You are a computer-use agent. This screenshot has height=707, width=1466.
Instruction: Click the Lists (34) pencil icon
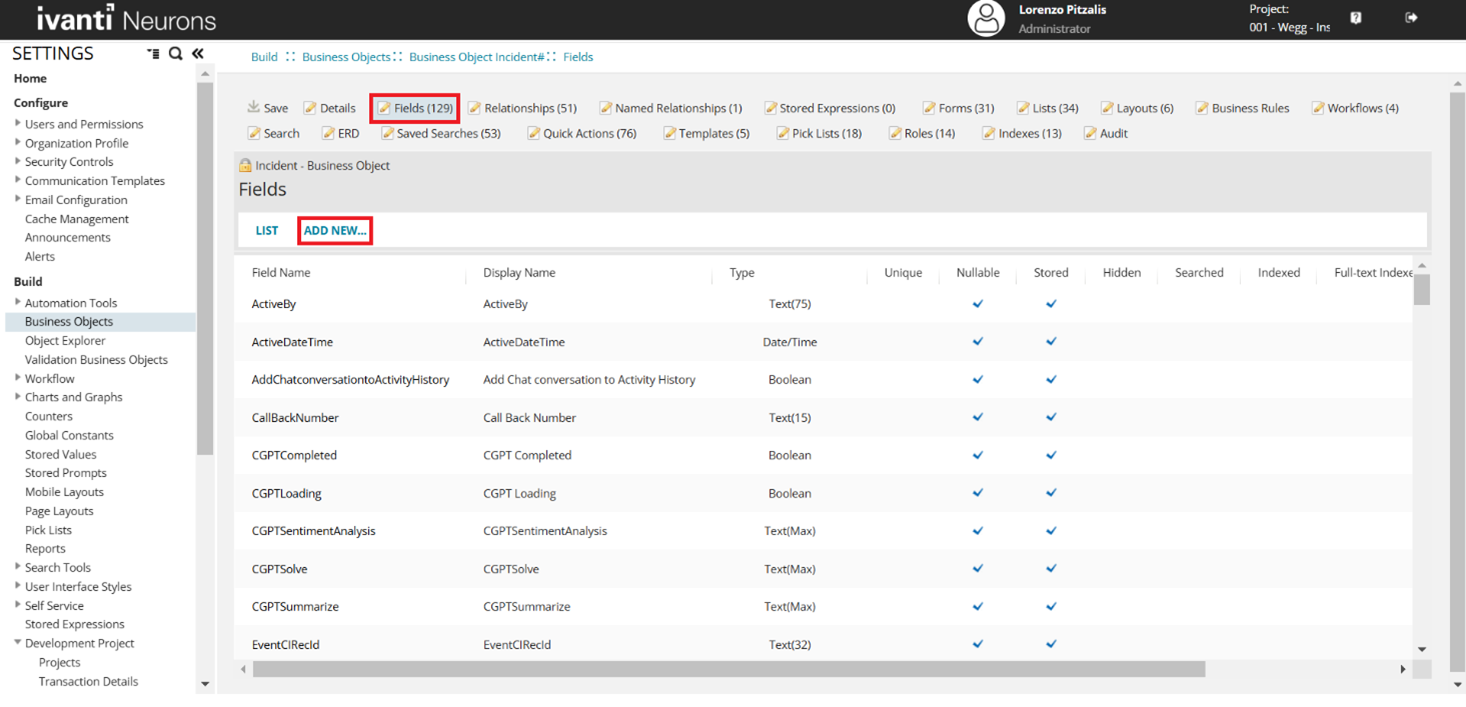click(1023, 108)
